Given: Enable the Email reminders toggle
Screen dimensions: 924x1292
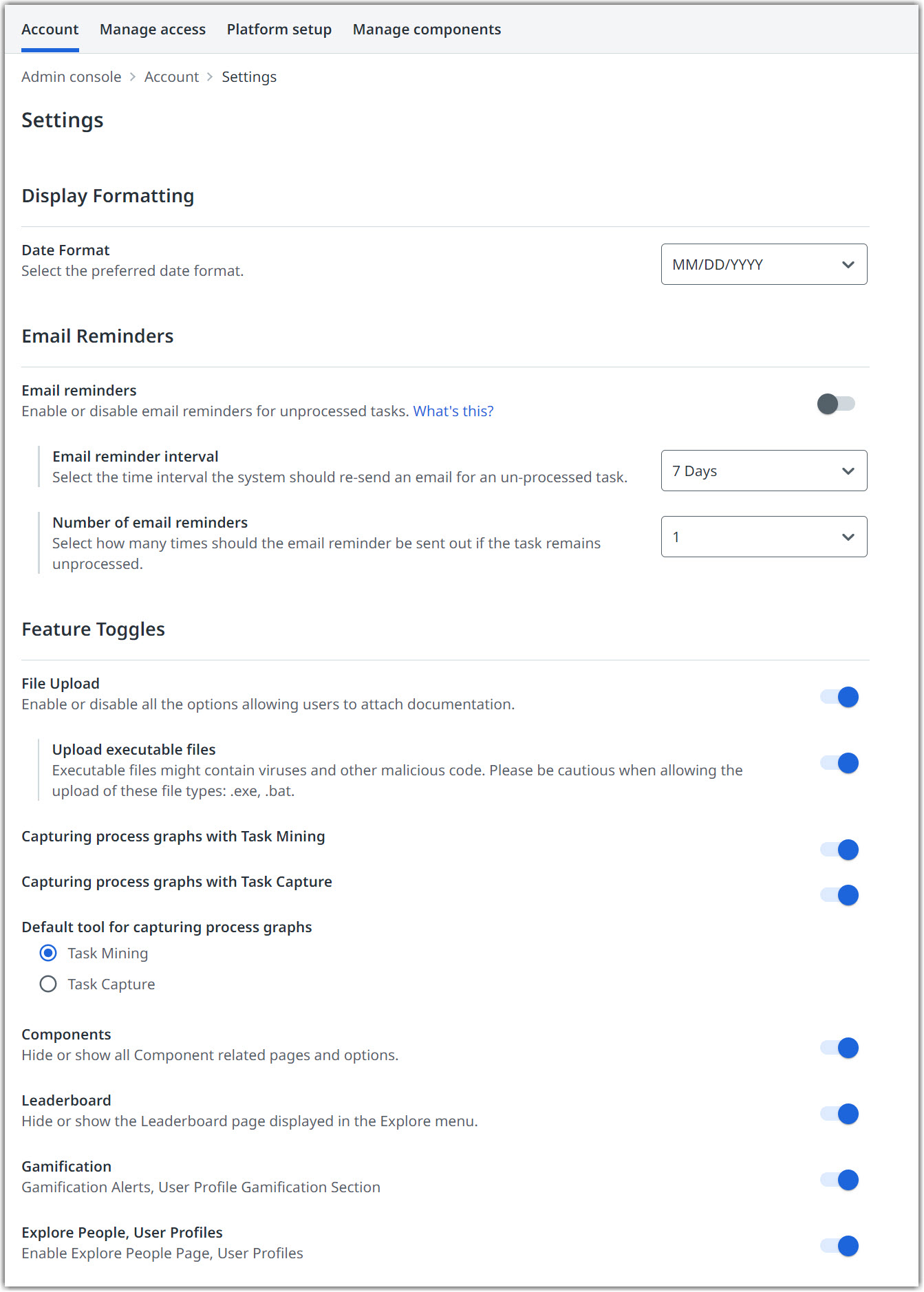Looking at the screenshot, I should pos(836,404).
